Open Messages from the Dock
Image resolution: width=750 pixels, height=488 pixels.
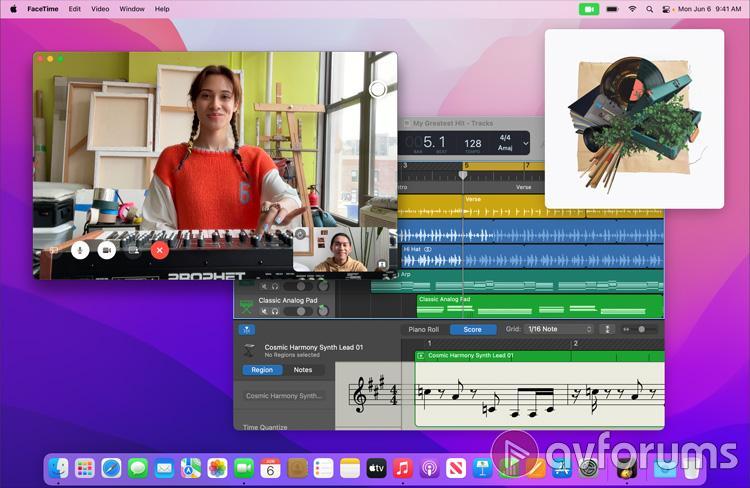(138, 468)
